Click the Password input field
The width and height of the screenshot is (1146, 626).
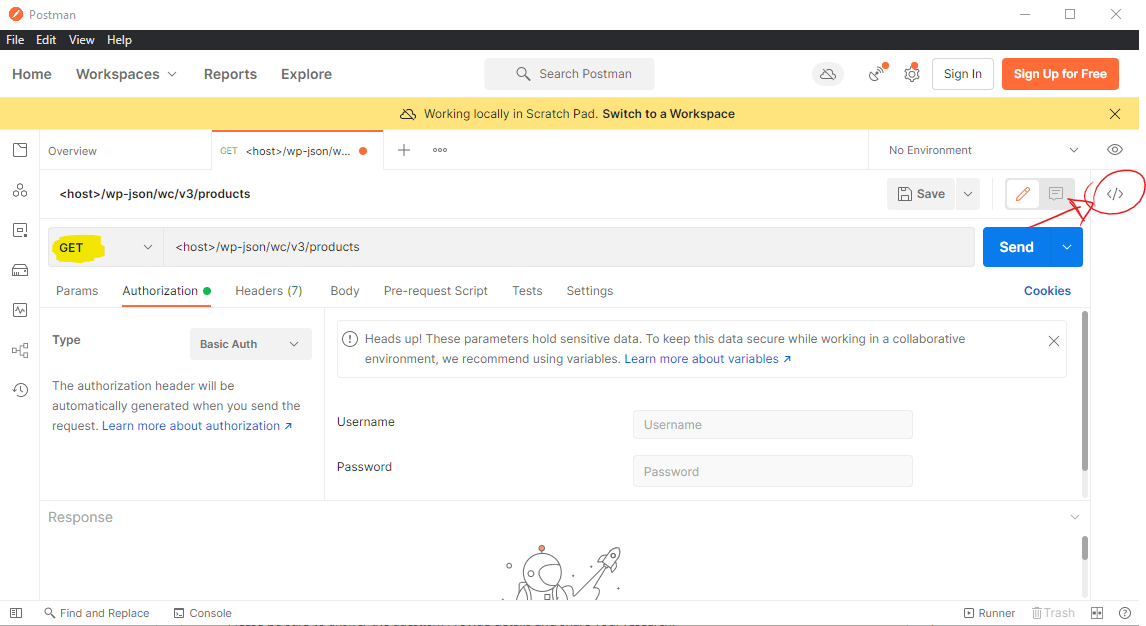773,471
